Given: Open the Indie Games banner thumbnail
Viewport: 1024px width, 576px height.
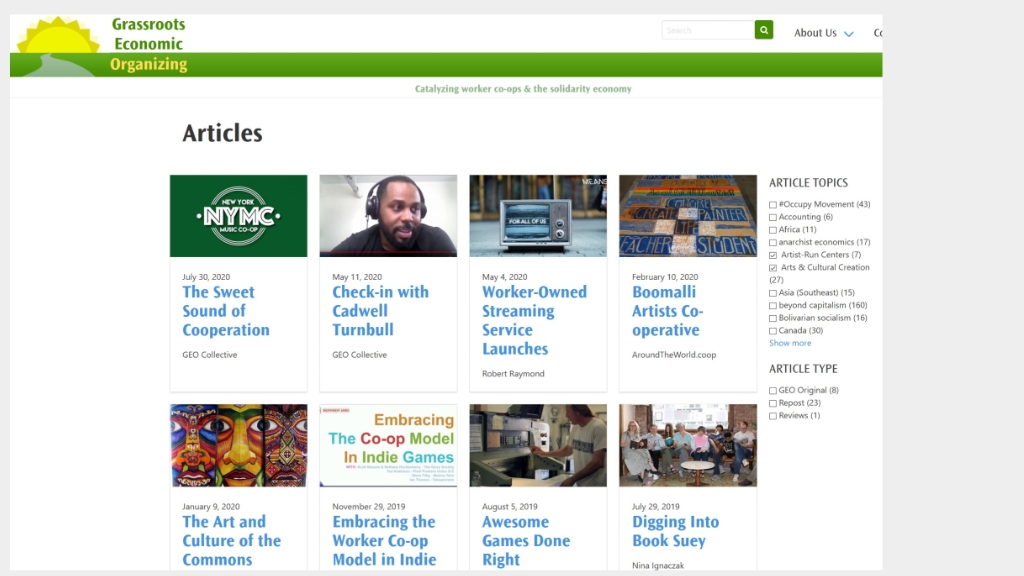Looking at the screenshot, I should [x=388, y=445].
